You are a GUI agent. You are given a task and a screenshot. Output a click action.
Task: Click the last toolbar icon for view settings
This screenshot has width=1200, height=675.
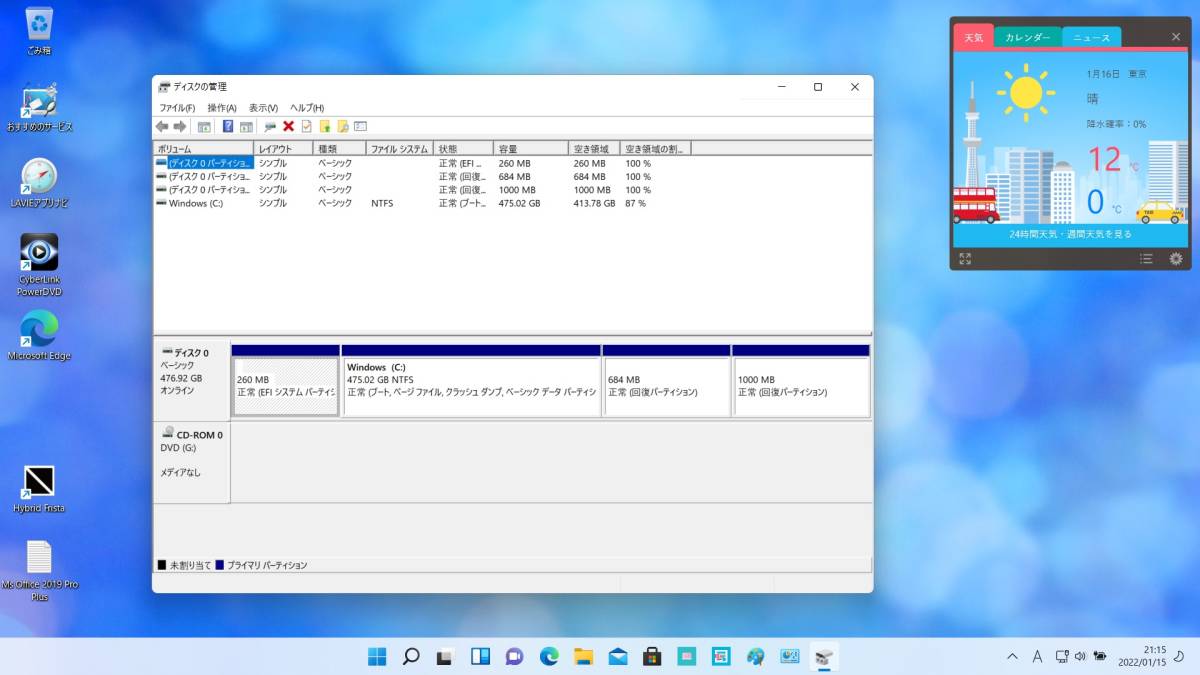(x=360, y=126)
